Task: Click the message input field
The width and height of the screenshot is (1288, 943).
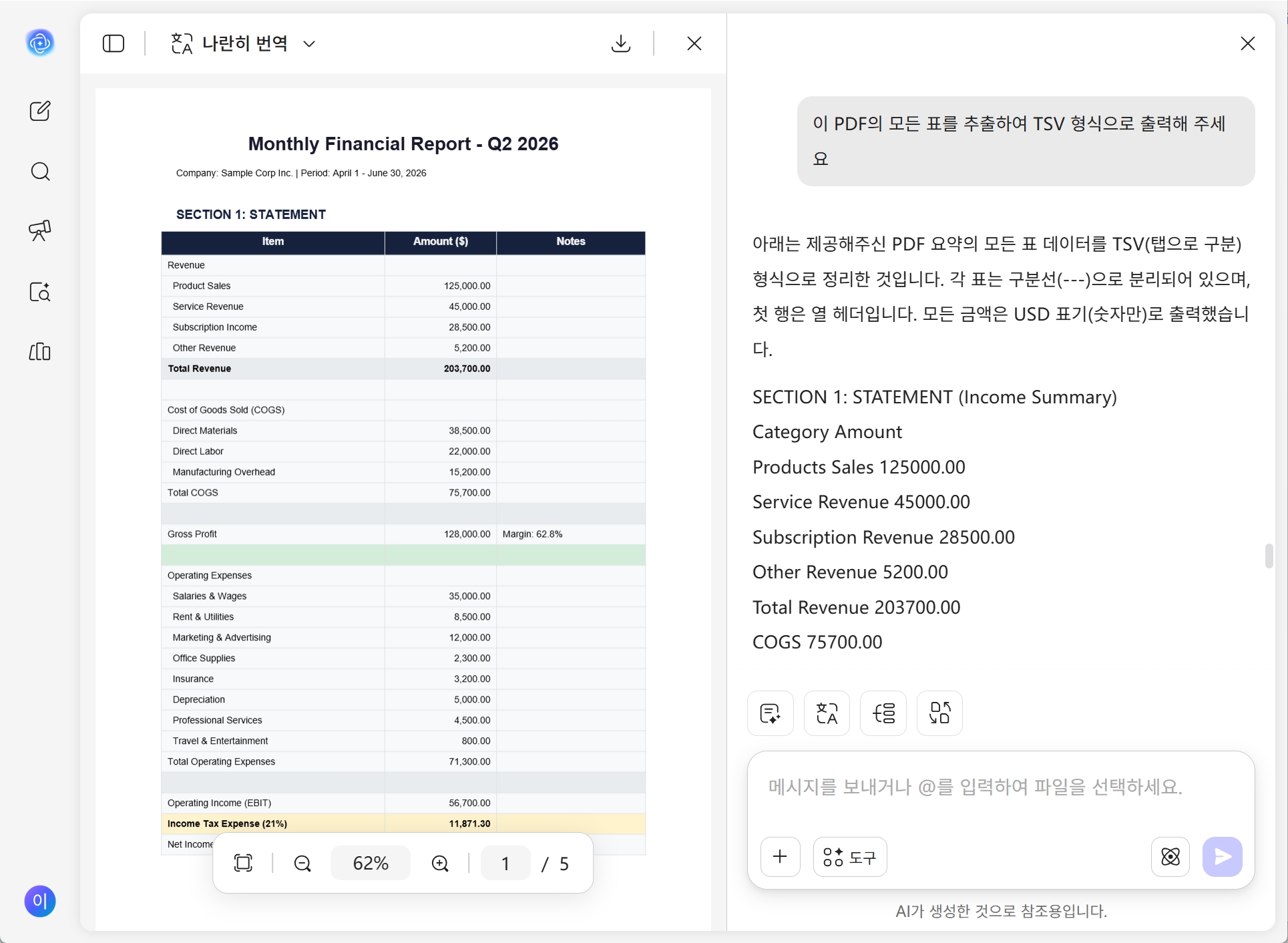Action: click(x=1001, y=787)
